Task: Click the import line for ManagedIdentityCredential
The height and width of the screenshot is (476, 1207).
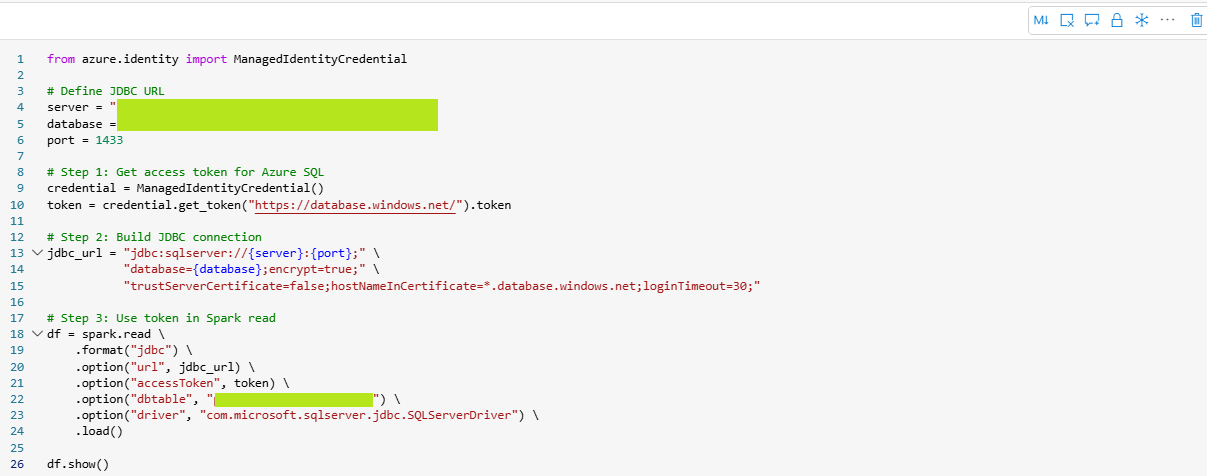Action: click(x=227, y=59)
